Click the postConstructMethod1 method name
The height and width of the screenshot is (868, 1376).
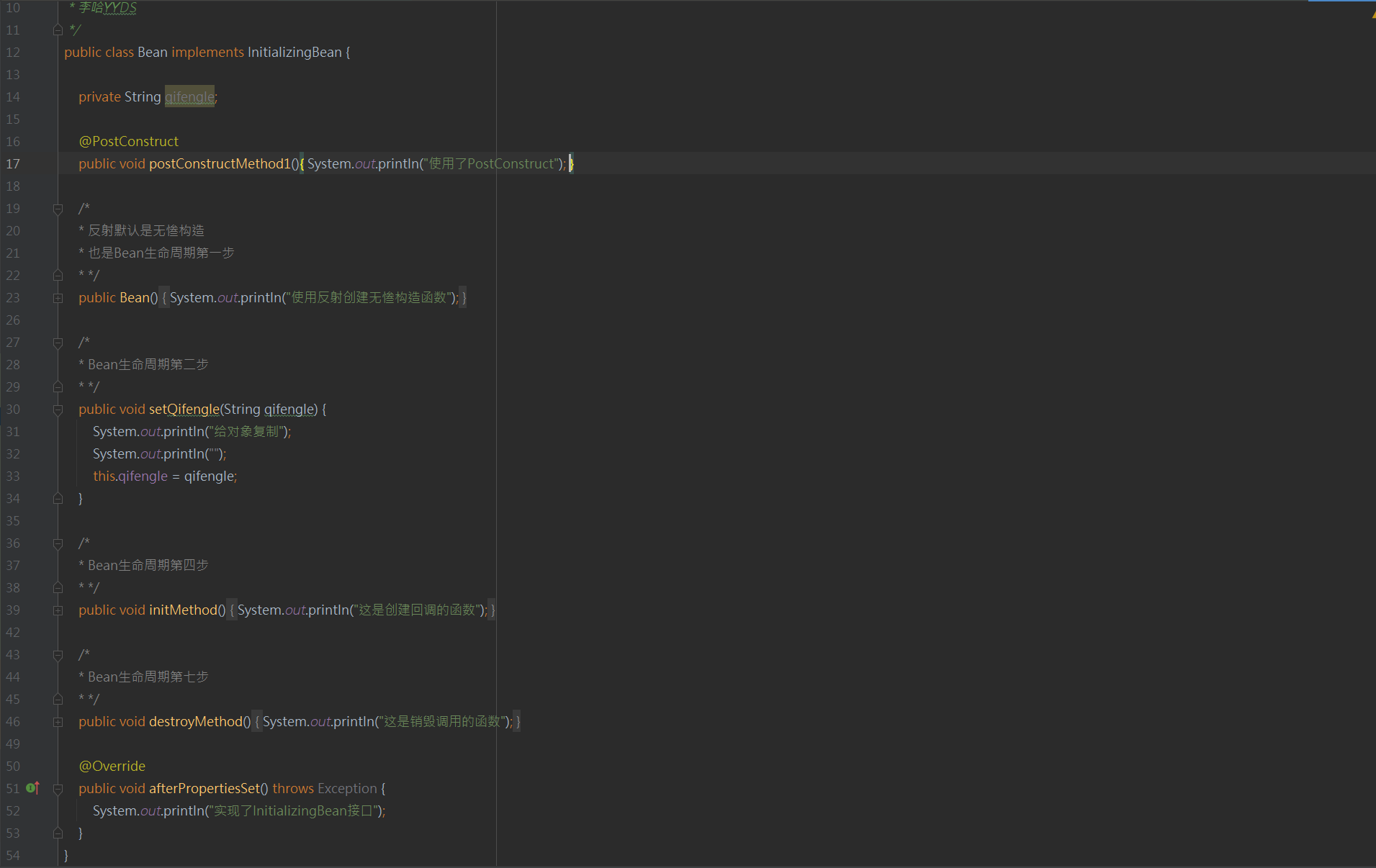pos(220,164)
